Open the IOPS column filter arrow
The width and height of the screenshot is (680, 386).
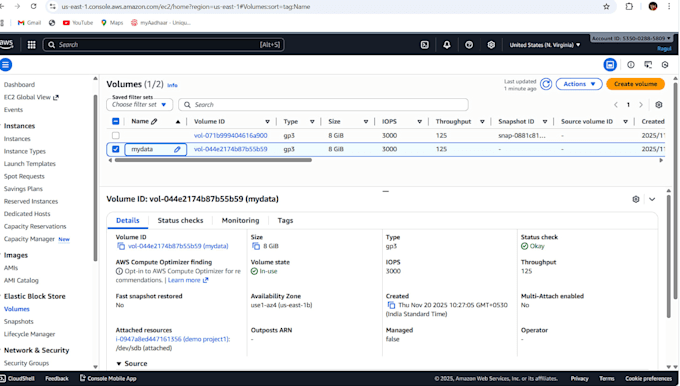[x=419, y=121]
